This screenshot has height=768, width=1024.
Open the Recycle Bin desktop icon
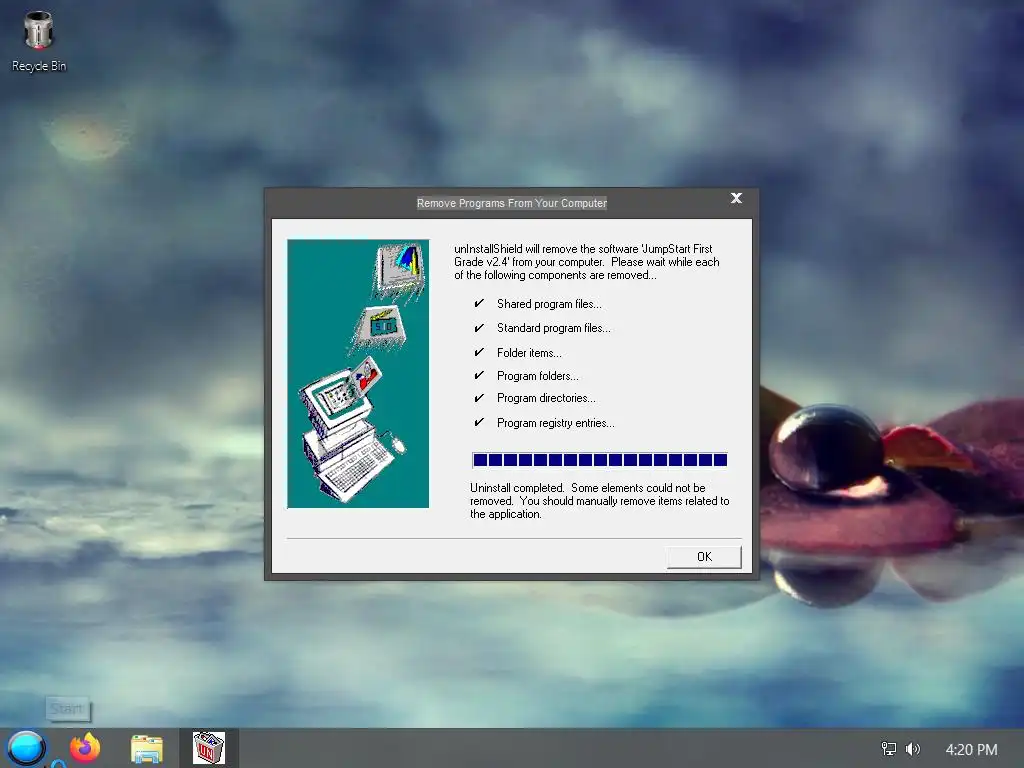39,41
